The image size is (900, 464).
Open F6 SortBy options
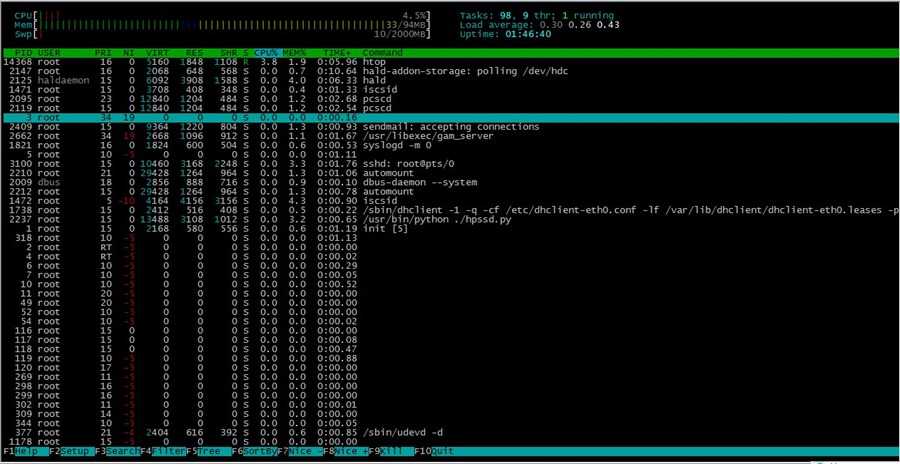pos(254,451)
